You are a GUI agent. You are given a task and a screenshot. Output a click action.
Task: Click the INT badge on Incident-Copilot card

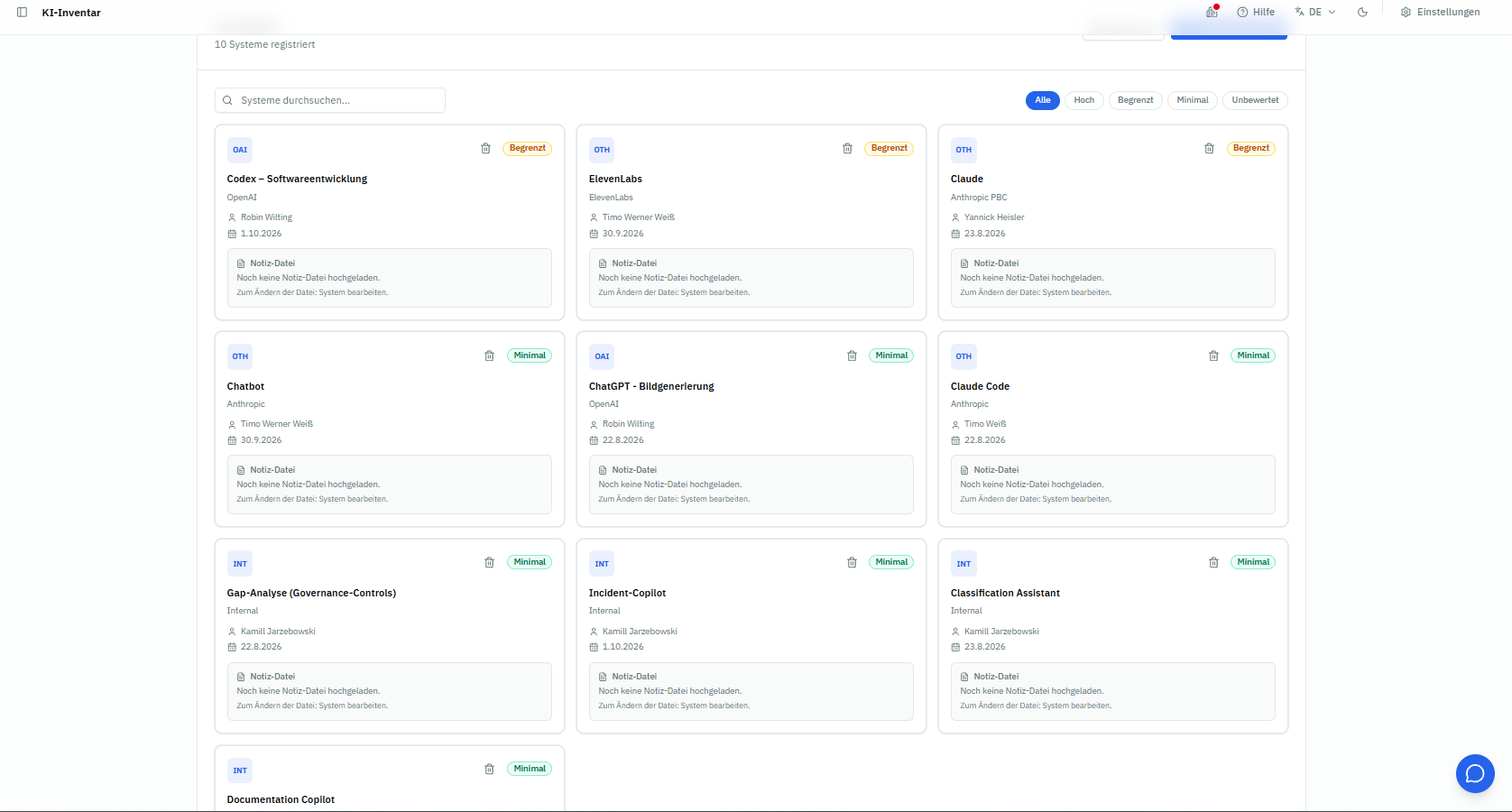coord(602,564)
